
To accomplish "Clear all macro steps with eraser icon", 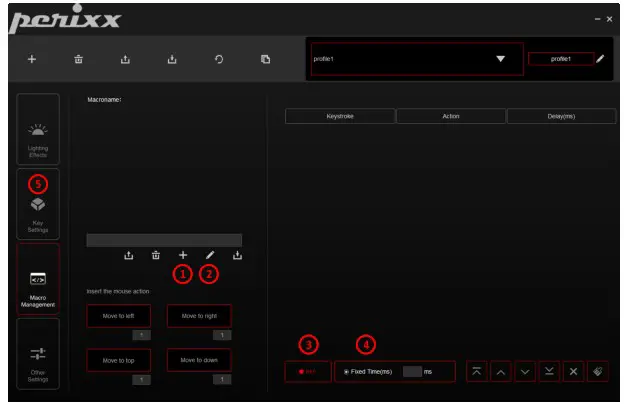I will pyautogui.click(x=598, y=372).
